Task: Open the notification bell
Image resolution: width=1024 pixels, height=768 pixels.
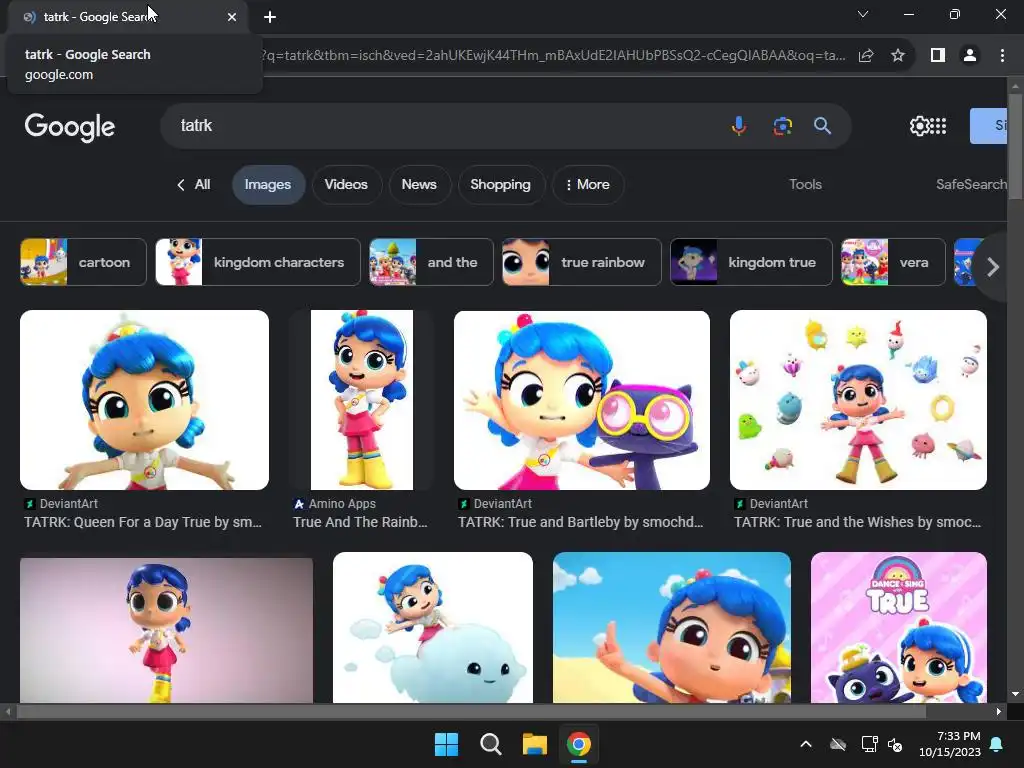Action: click(997, 744)
